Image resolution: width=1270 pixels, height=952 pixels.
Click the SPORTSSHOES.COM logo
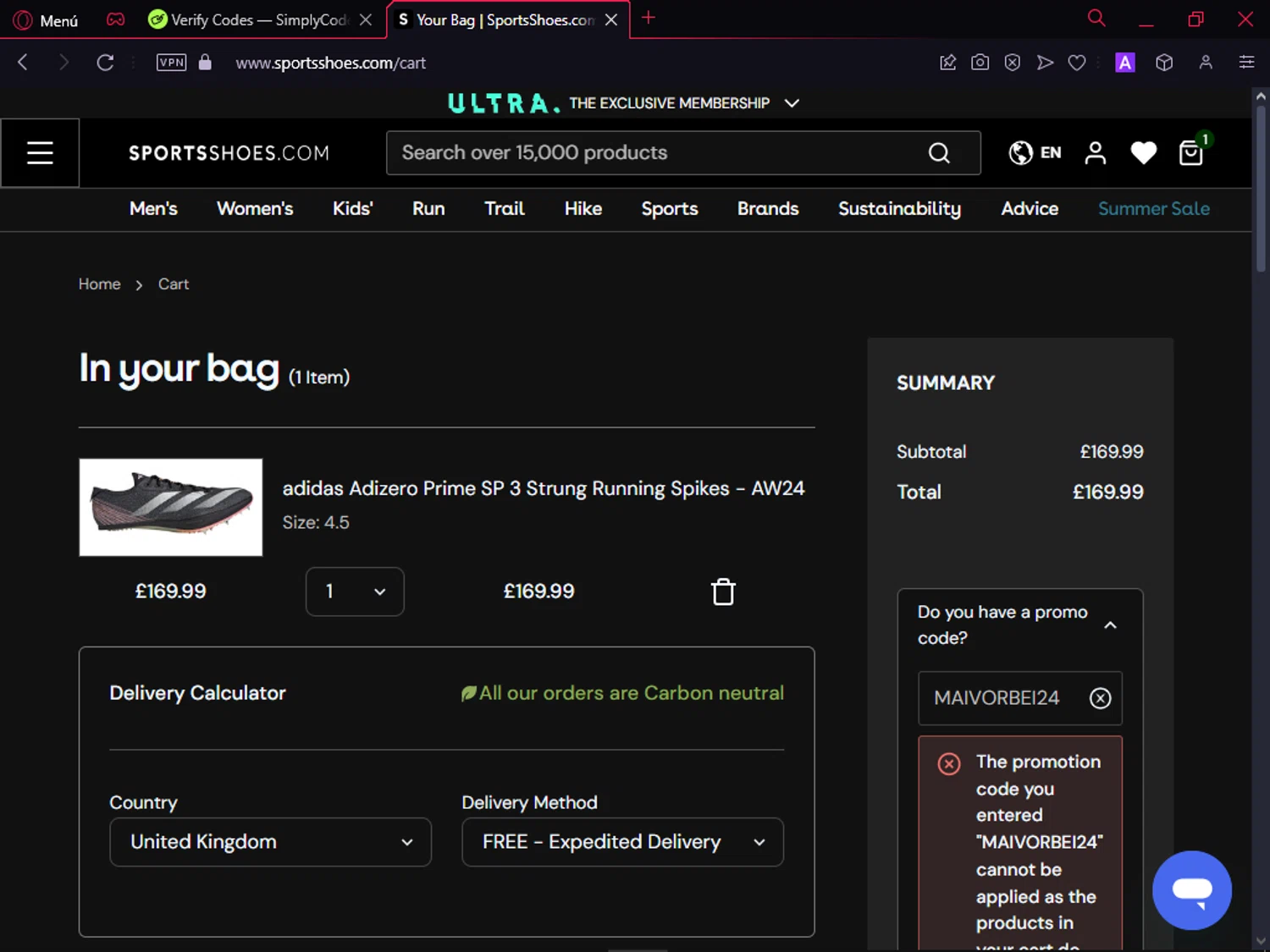(229, 153)
